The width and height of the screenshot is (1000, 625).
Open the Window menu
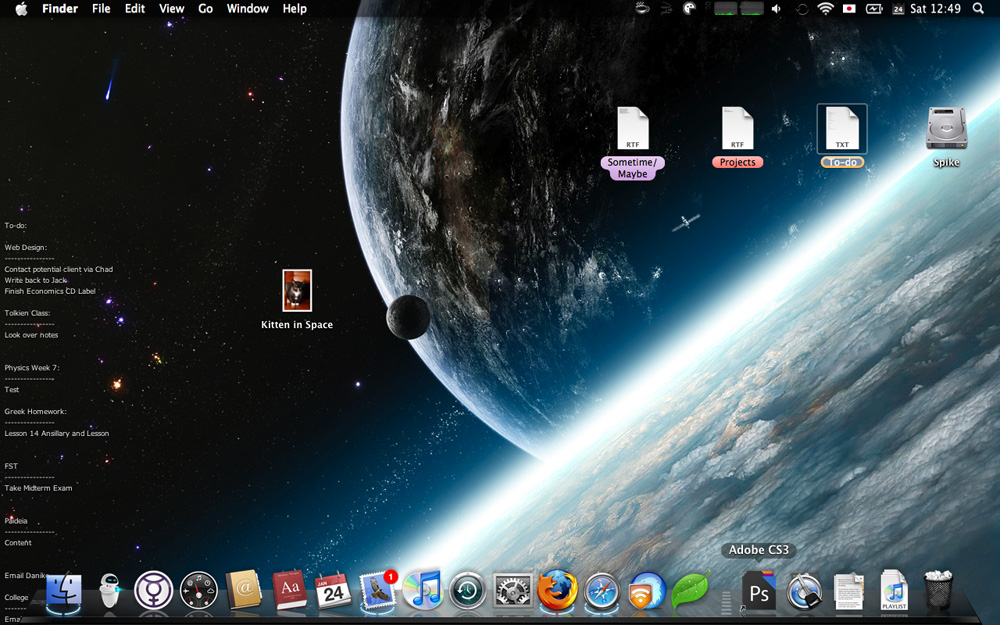pyautogui.click(x=247, y=9)
